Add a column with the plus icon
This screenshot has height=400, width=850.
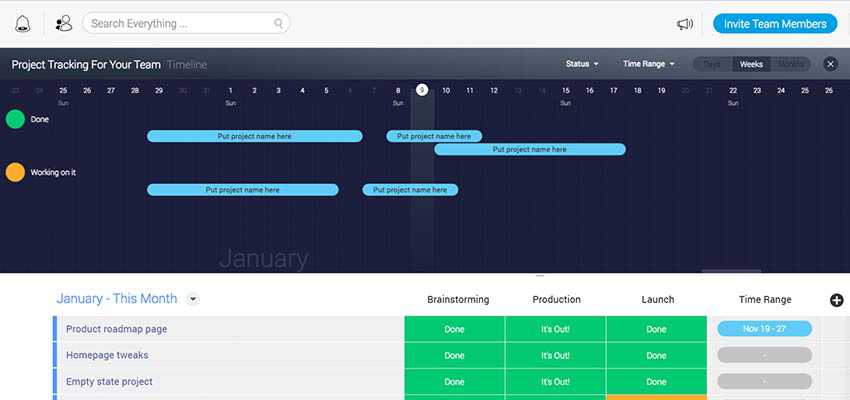836,300
